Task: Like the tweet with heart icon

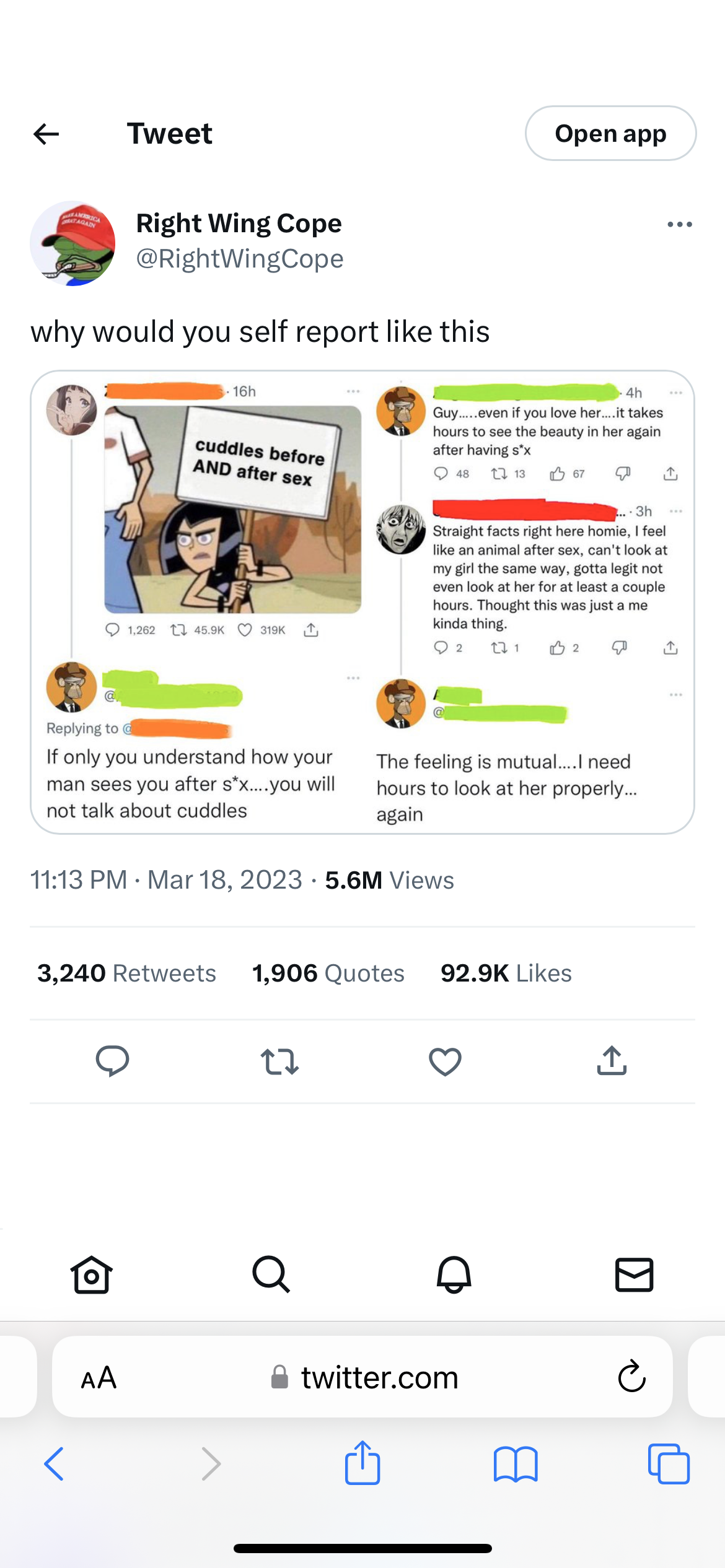Action: click(445, 1061)
